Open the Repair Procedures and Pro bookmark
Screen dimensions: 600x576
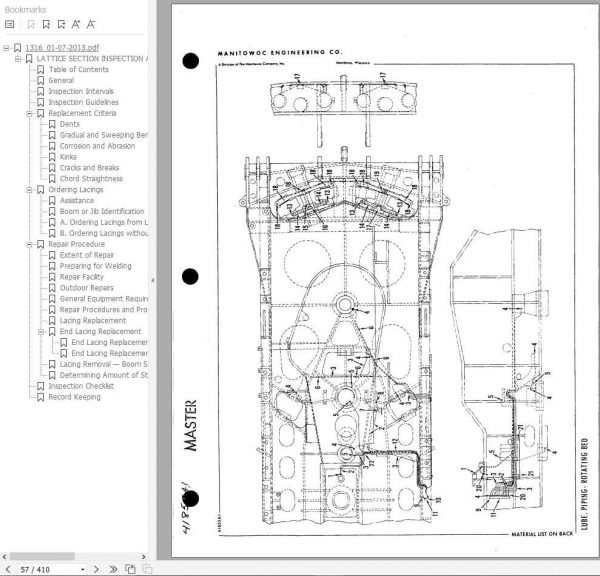(x=104, y=310)
